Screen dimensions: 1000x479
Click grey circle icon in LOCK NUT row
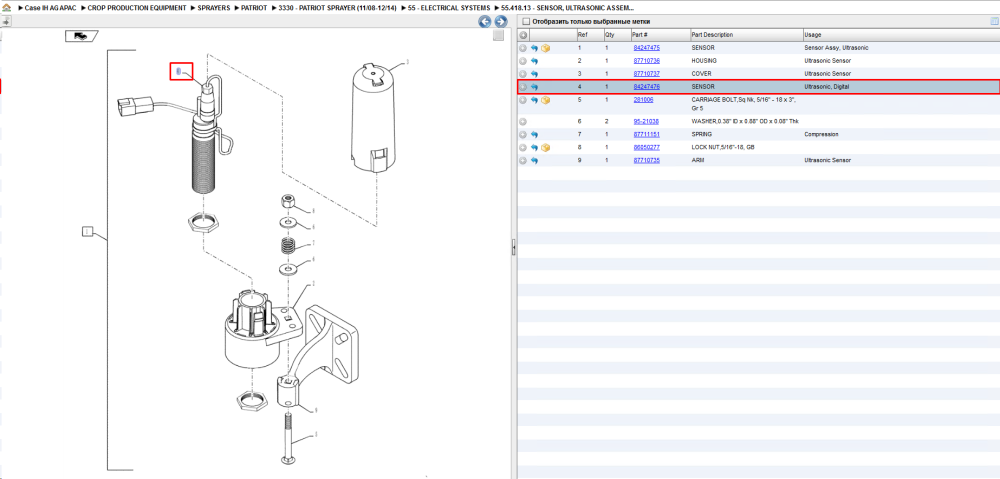coord(523,147)
